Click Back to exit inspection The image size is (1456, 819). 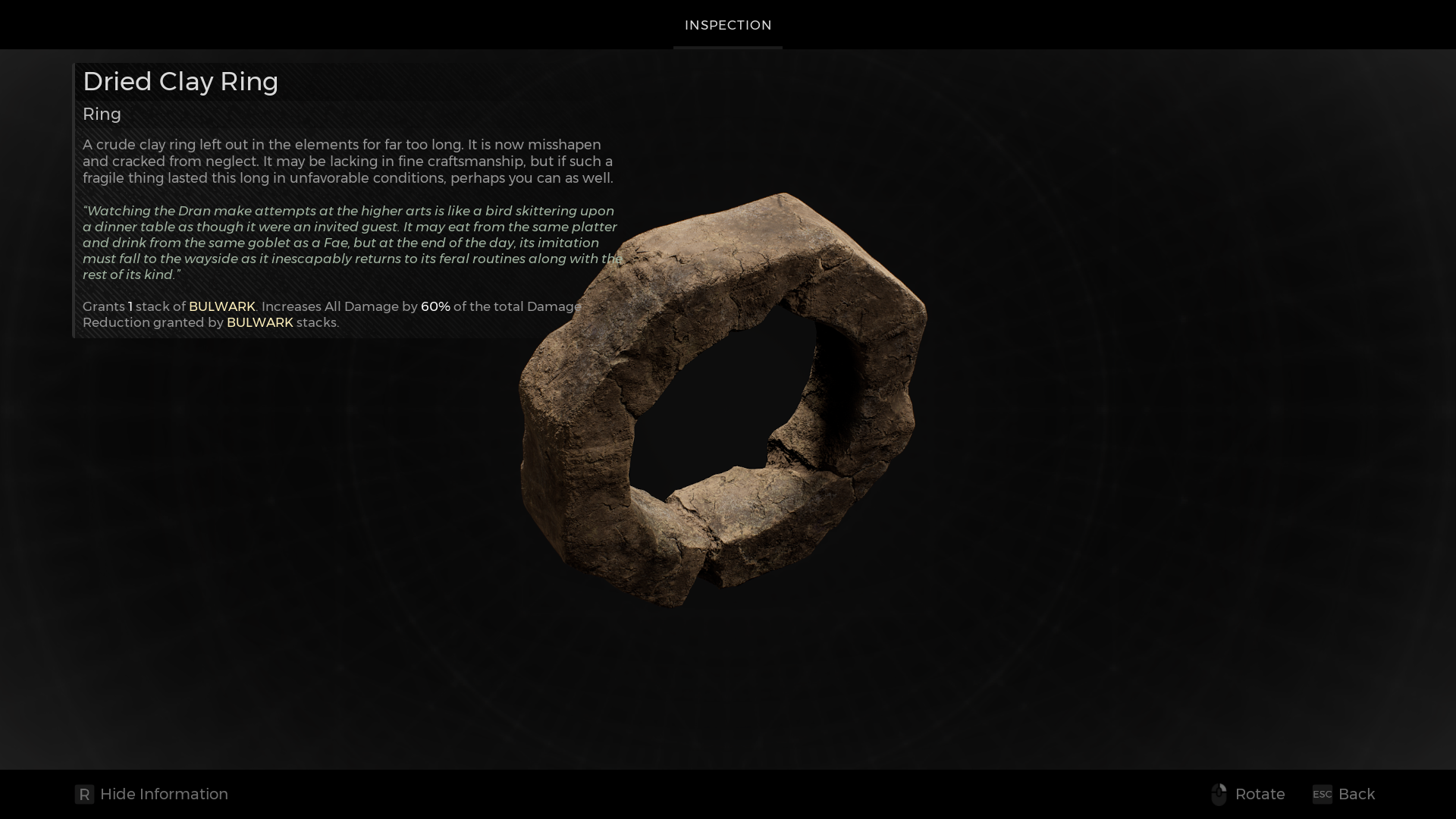pos(1356,794)
